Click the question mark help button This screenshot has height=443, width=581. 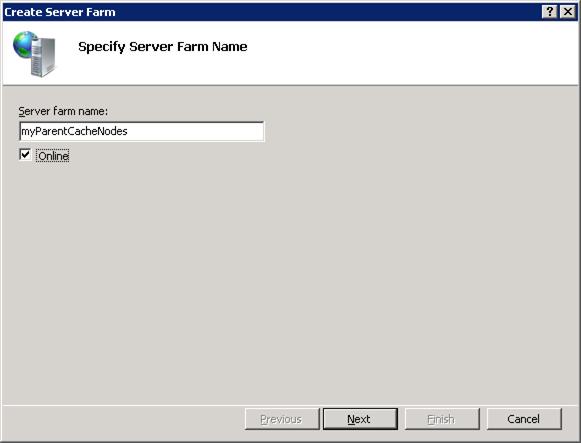coord(550,12)
